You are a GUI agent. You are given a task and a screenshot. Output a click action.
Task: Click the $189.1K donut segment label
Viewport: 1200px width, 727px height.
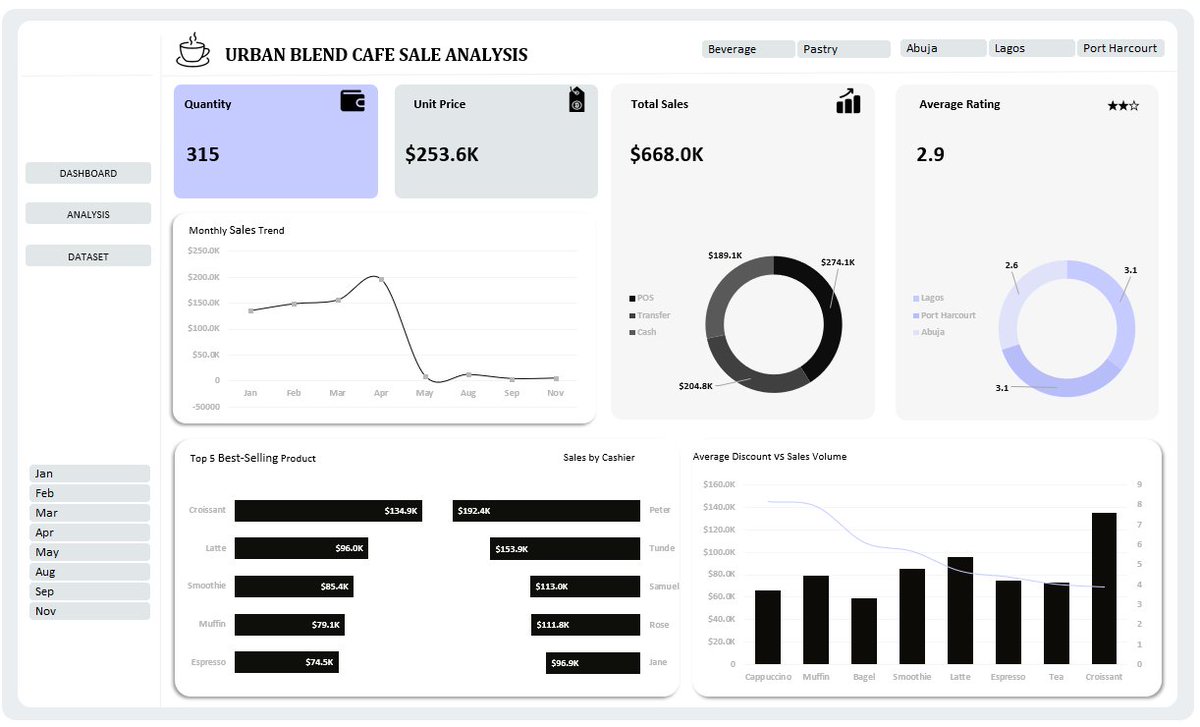(725, 255)
